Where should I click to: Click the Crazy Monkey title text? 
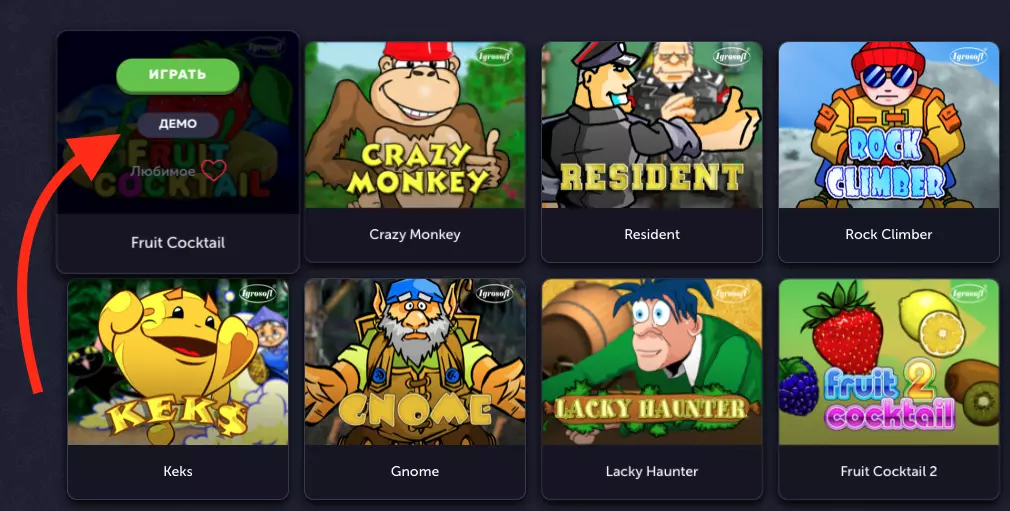coord(415,235)
